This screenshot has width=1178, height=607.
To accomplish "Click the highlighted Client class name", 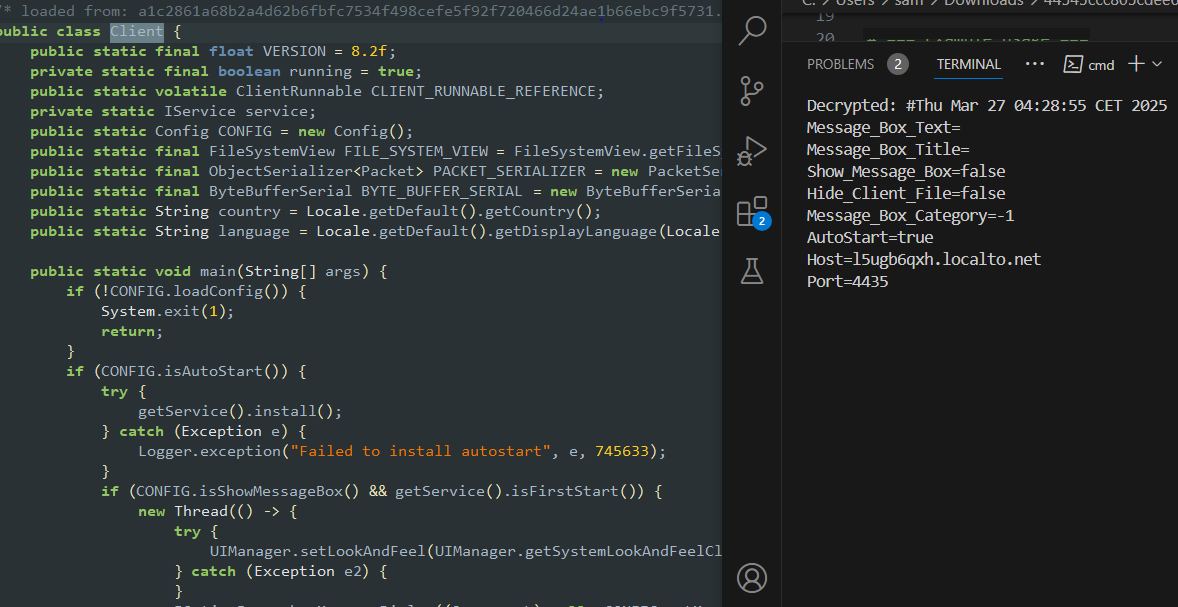I will (x=136, y=32).
